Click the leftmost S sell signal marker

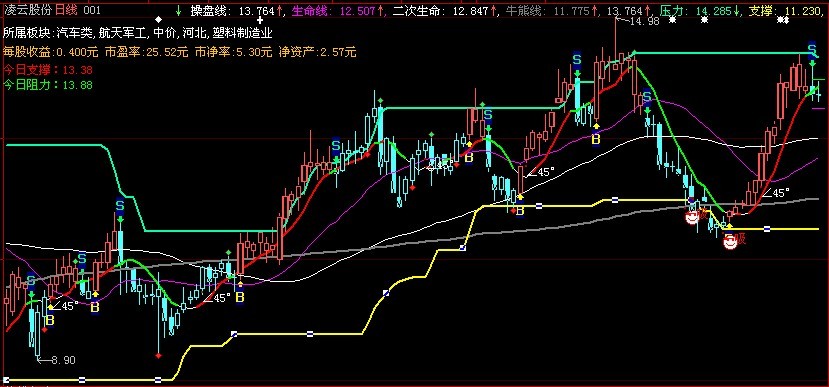(31, 280)
